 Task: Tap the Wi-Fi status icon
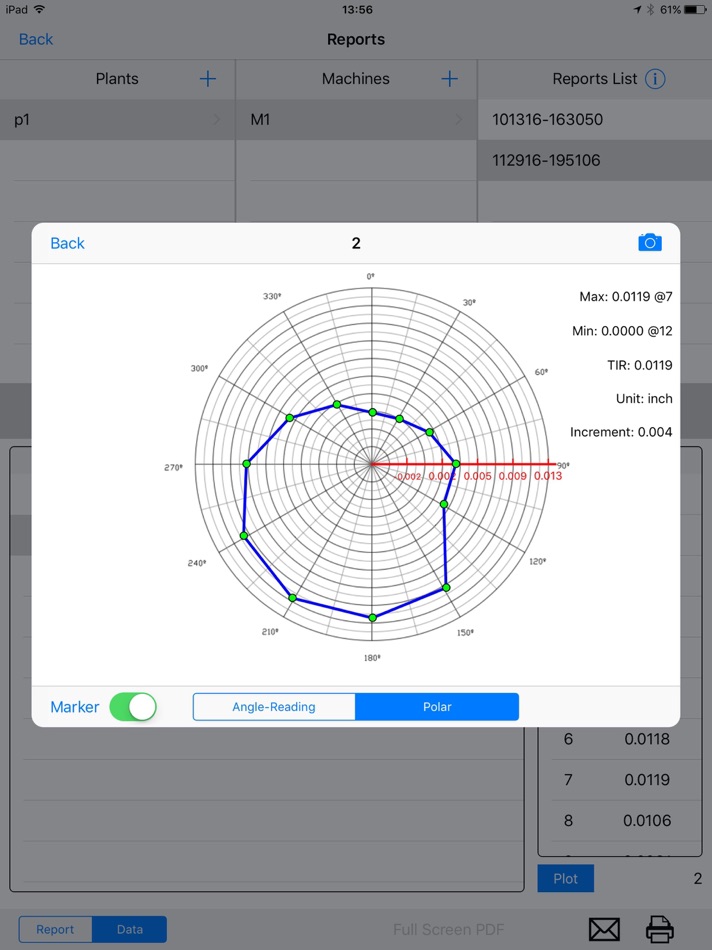39,9
